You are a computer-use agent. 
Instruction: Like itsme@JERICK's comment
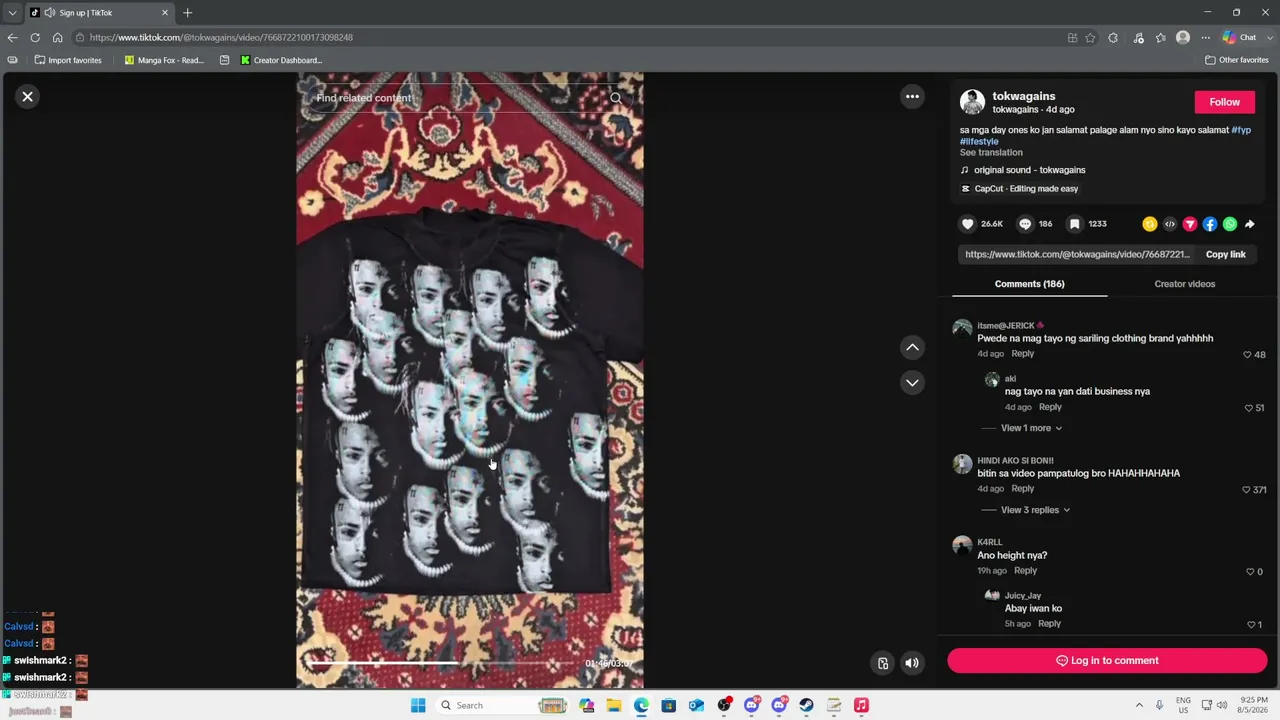(1247, 354)
